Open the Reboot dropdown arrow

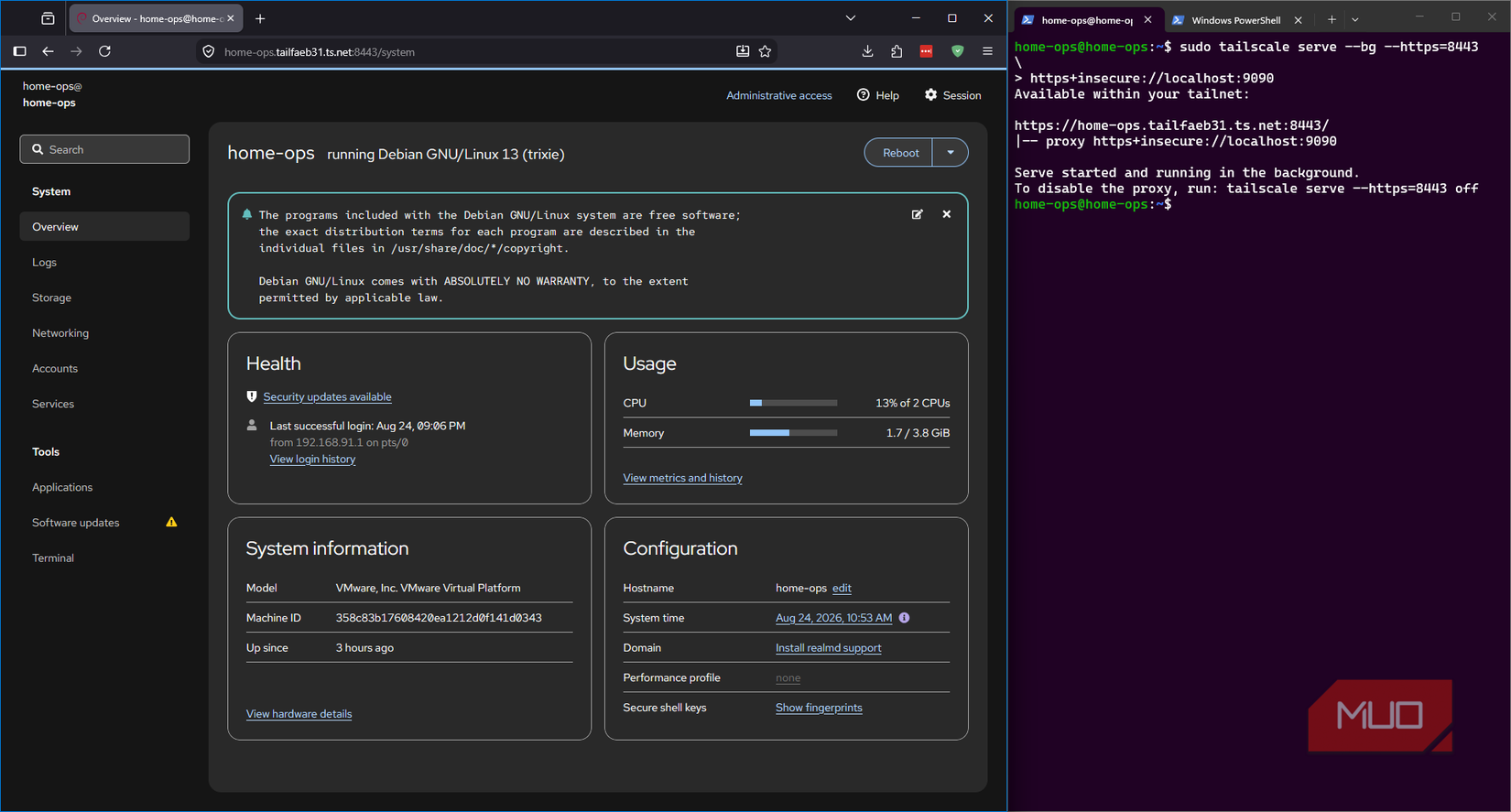pos(951,153)
